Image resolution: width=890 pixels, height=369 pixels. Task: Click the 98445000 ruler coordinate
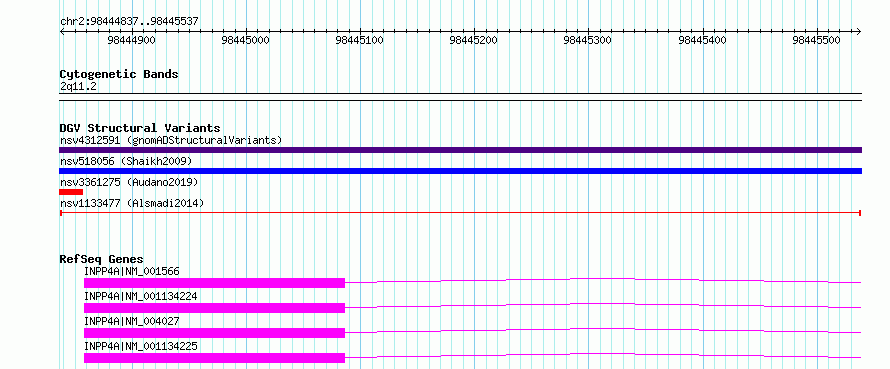coord(245,40)
